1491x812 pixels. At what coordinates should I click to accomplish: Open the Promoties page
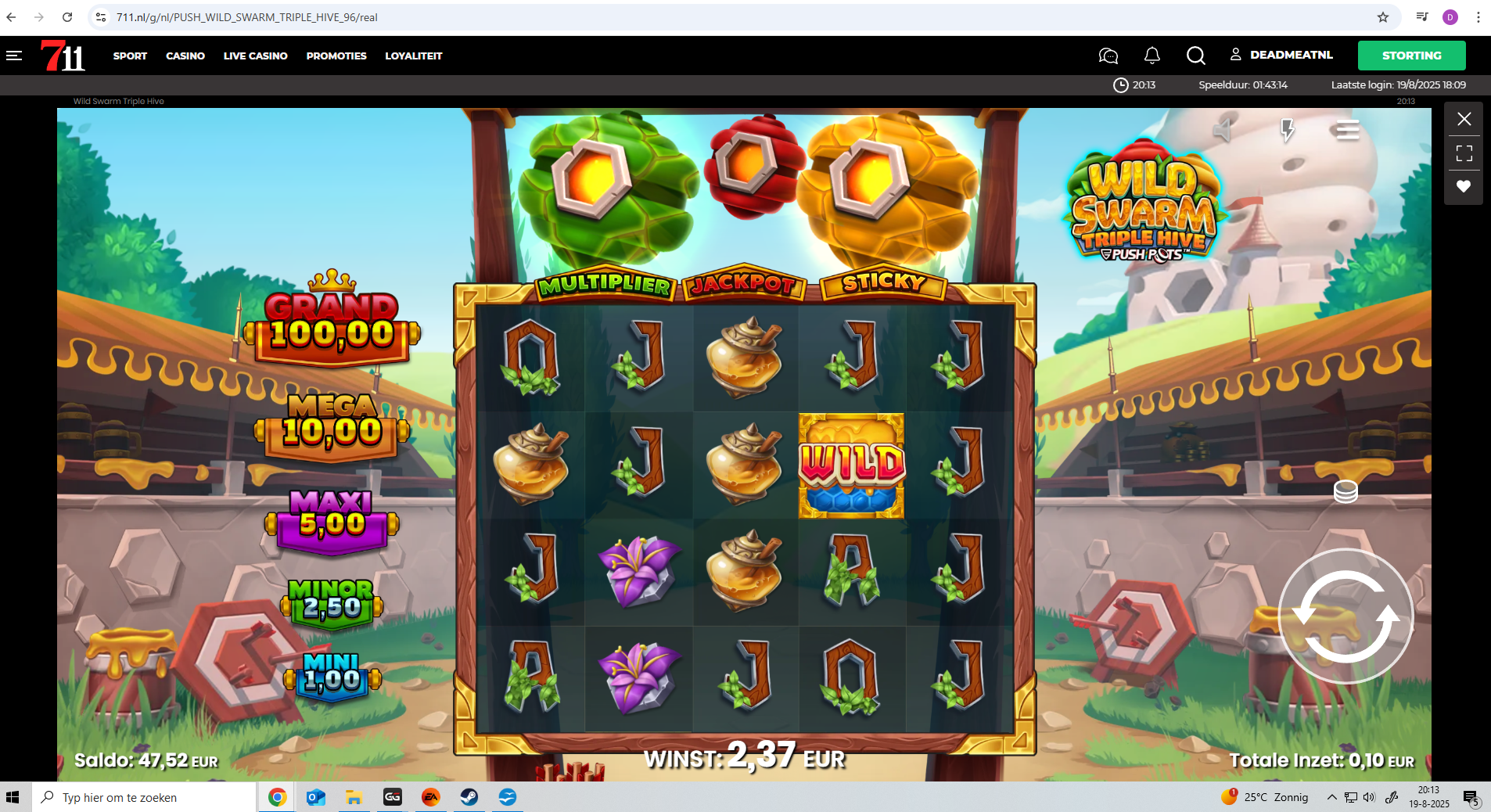click(x=336, y=56)
